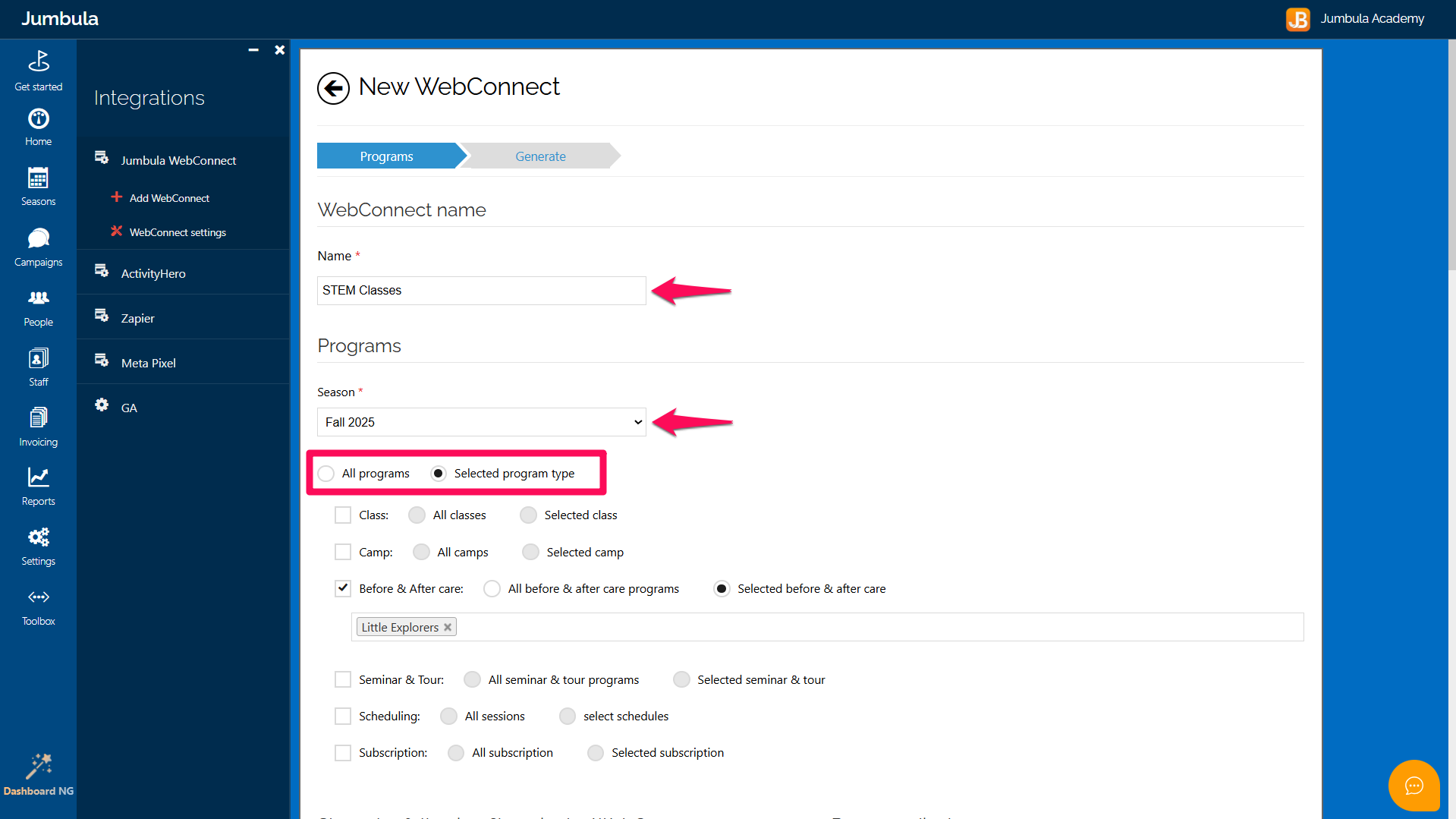The width and height of the screenshot is (1456, 819).
Task: Open Invoicing section icon
Action: (x=39, y=417)
